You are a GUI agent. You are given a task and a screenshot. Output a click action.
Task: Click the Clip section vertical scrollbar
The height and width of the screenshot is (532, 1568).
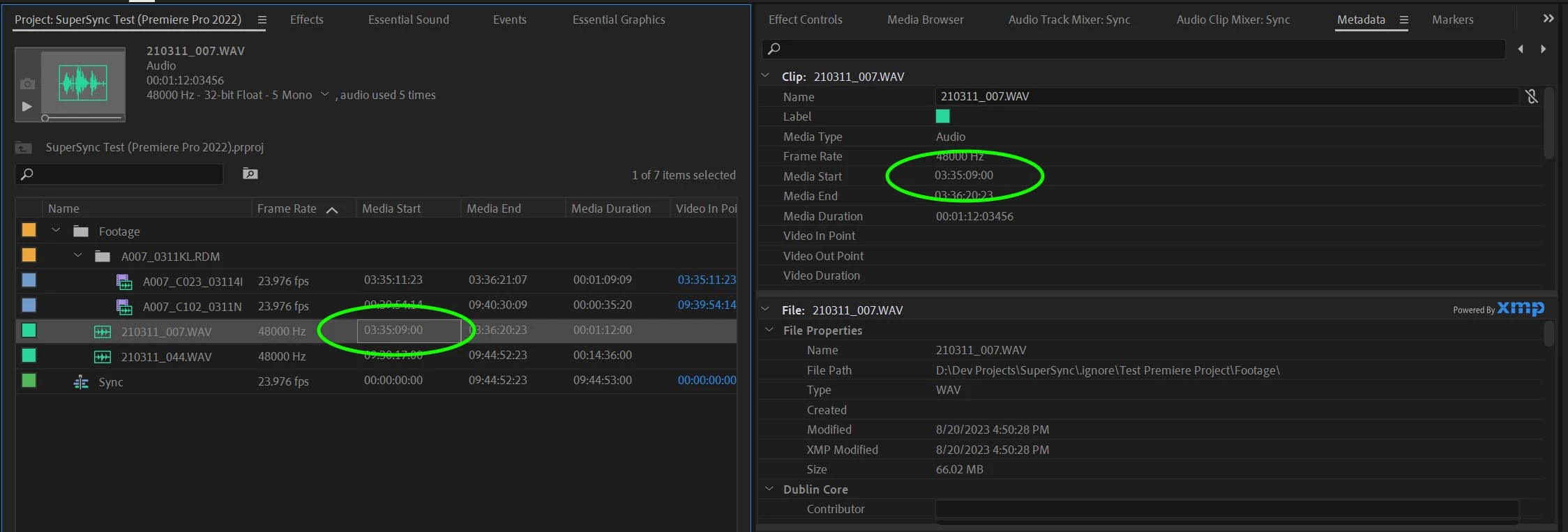(x=1548, y=123)
